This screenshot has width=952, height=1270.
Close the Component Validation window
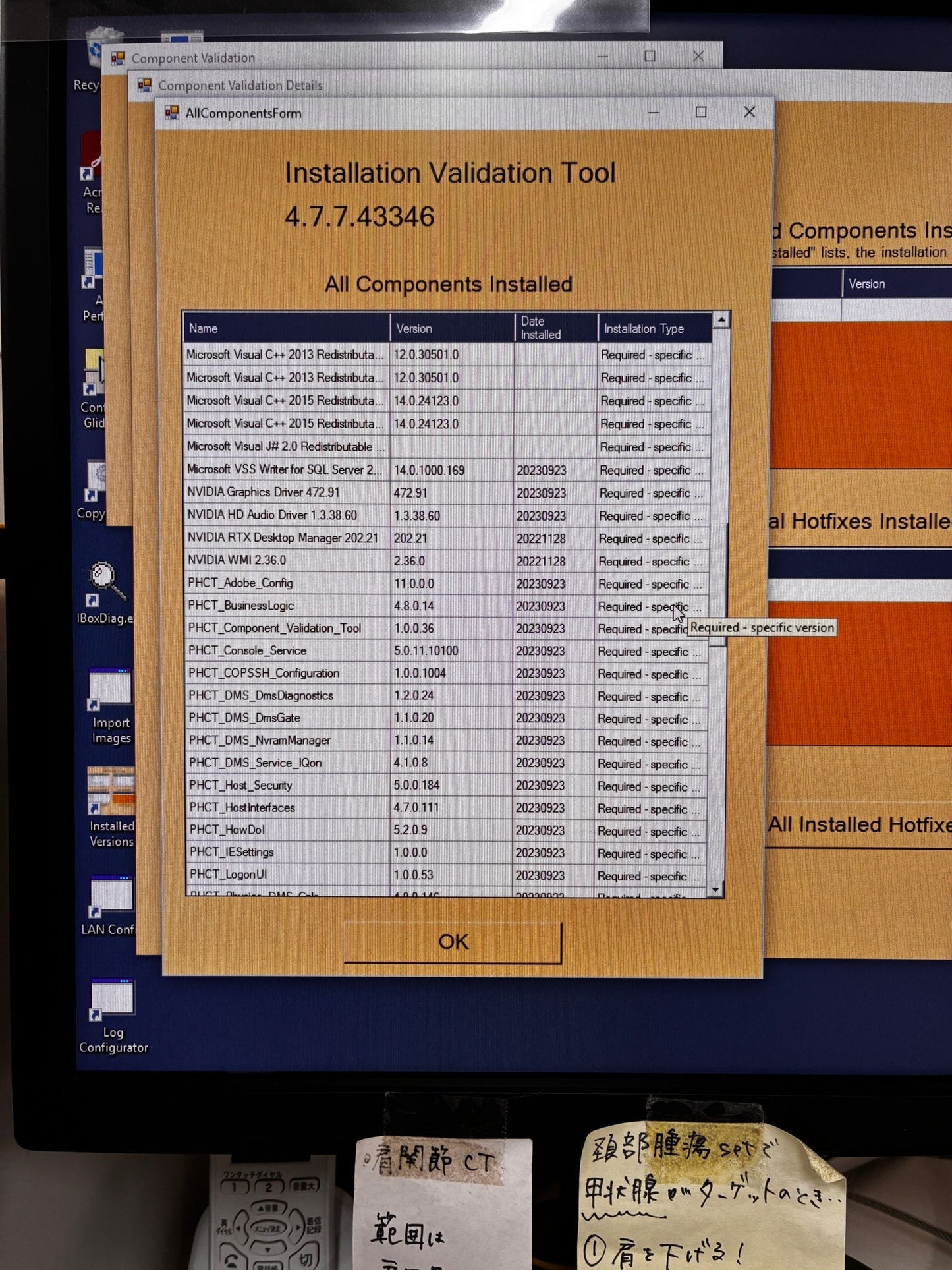click(x=698, y=57)
